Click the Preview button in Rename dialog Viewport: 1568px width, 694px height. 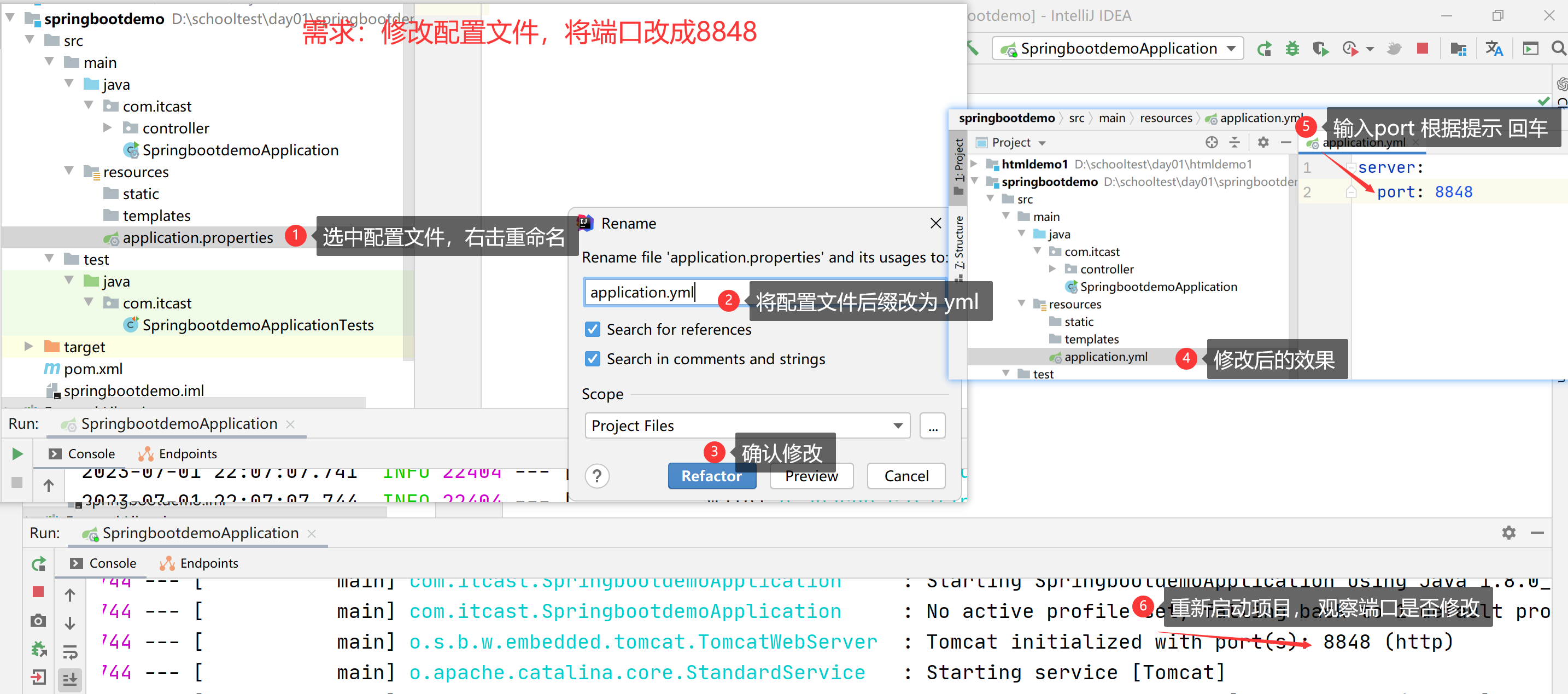tap(811, 476)
